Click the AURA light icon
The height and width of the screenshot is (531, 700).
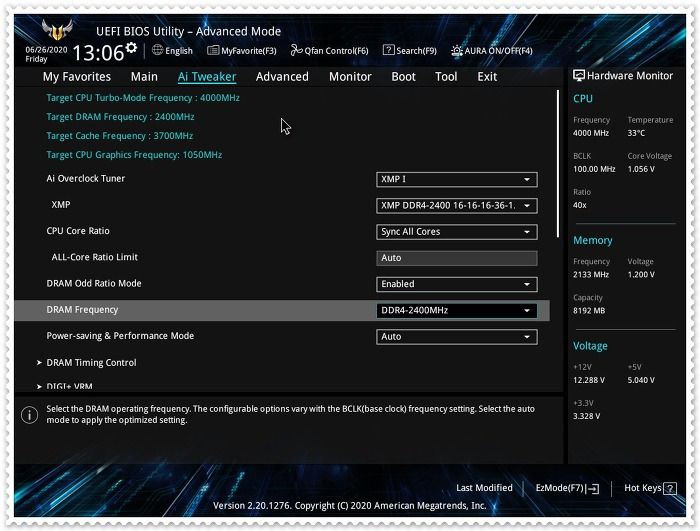tap(456, 50)
